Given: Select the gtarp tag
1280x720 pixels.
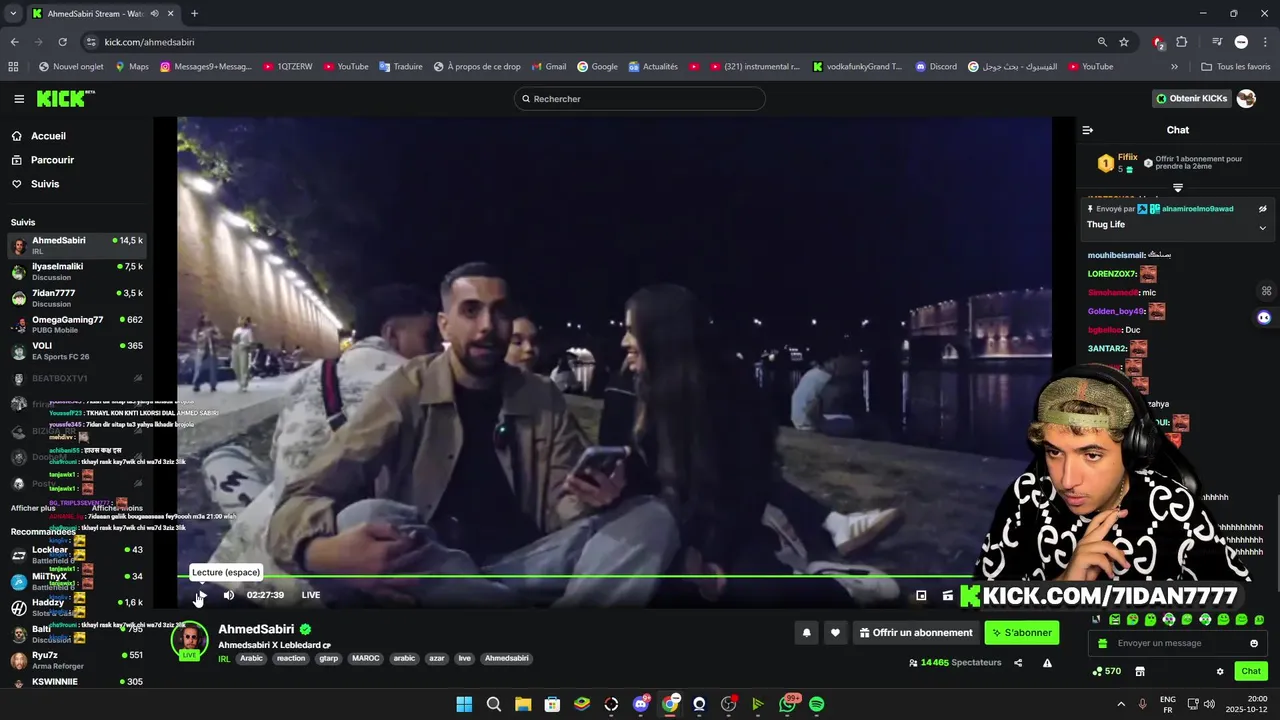Looking at the screenshot, I should coord(328,659).
